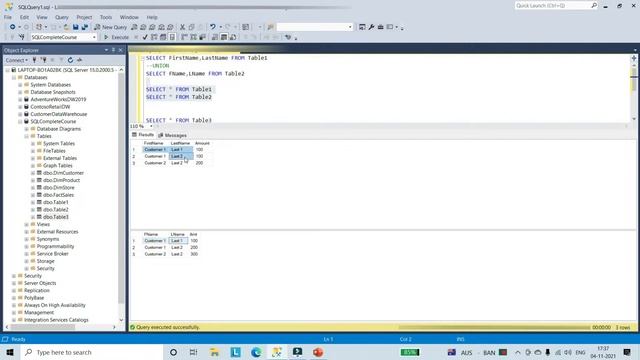Expand the dbo.Table1 node

tap(33, 202)
